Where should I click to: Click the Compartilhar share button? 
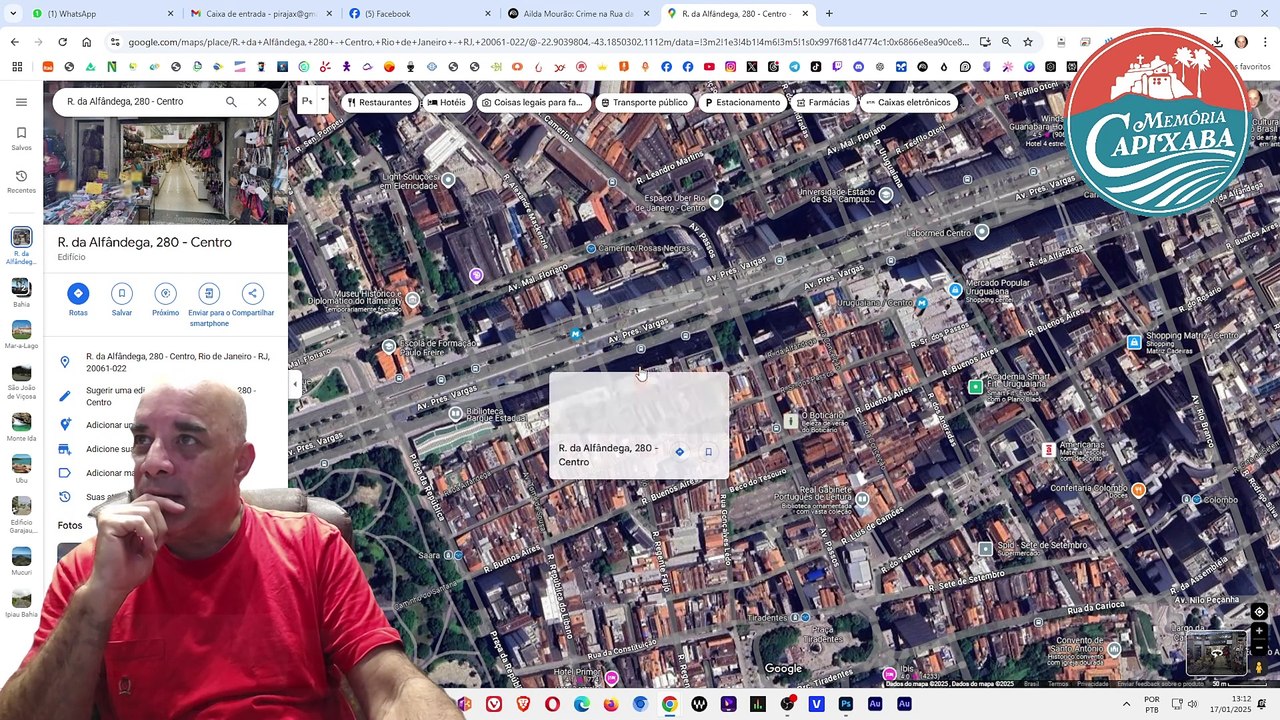coord(253,299)
